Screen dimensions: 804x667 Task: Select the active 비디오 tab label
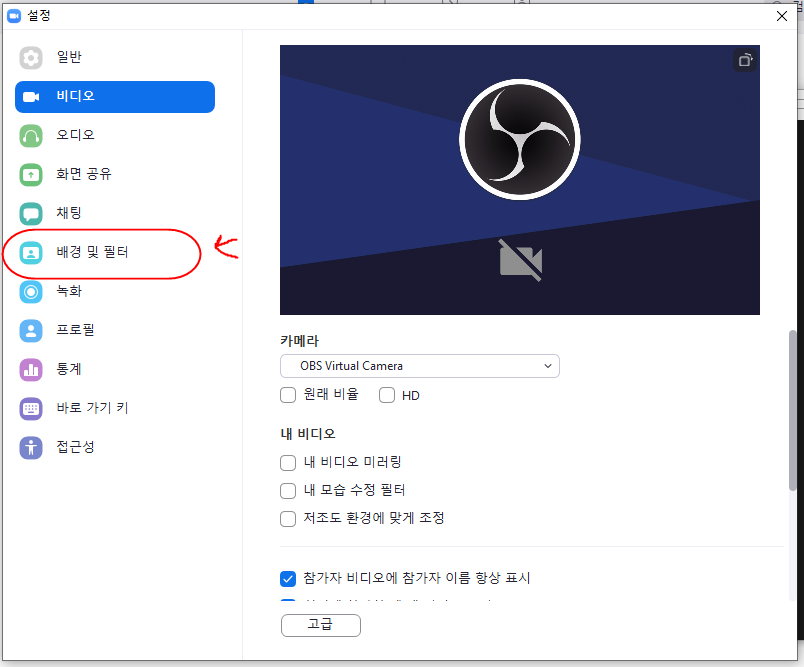pyautogui.click(x=75, y=96)
